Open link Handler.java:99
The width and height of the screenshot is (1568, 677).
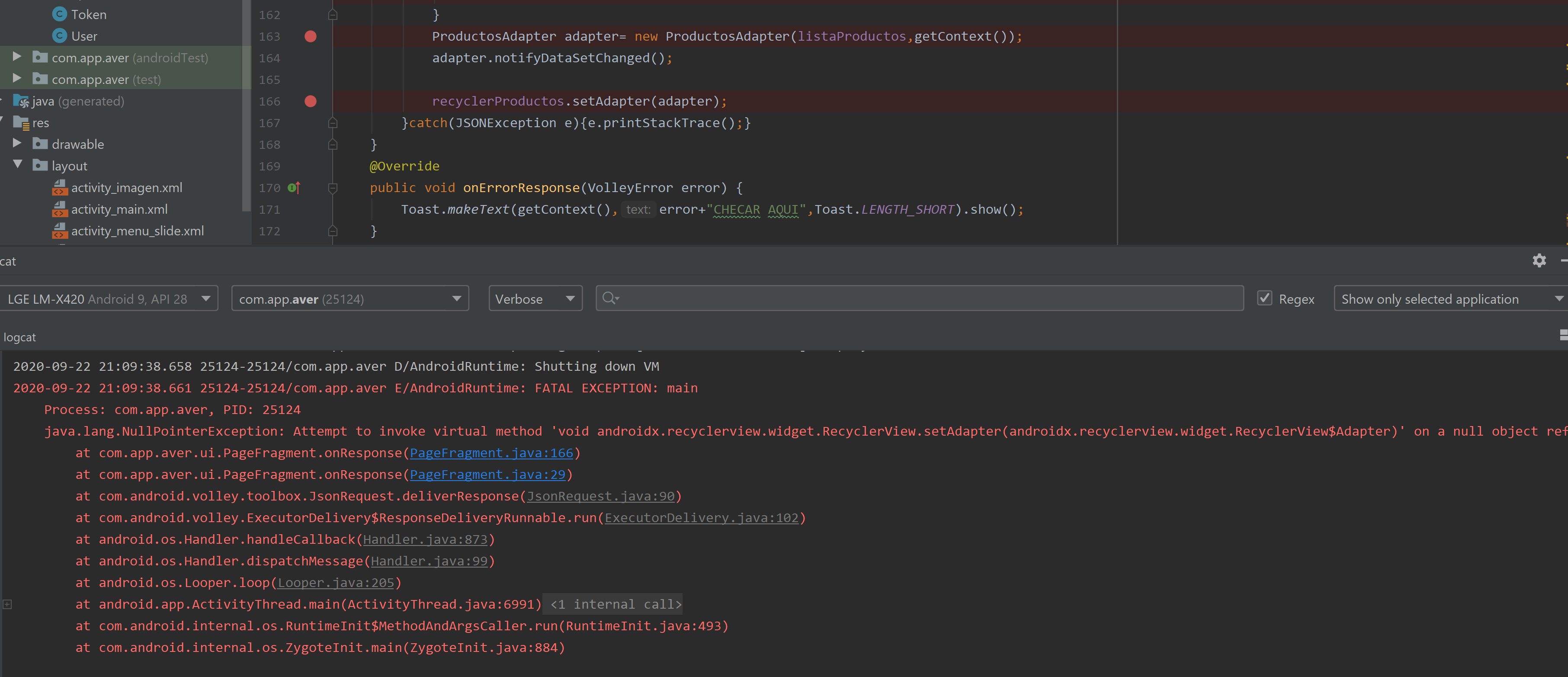429,561
